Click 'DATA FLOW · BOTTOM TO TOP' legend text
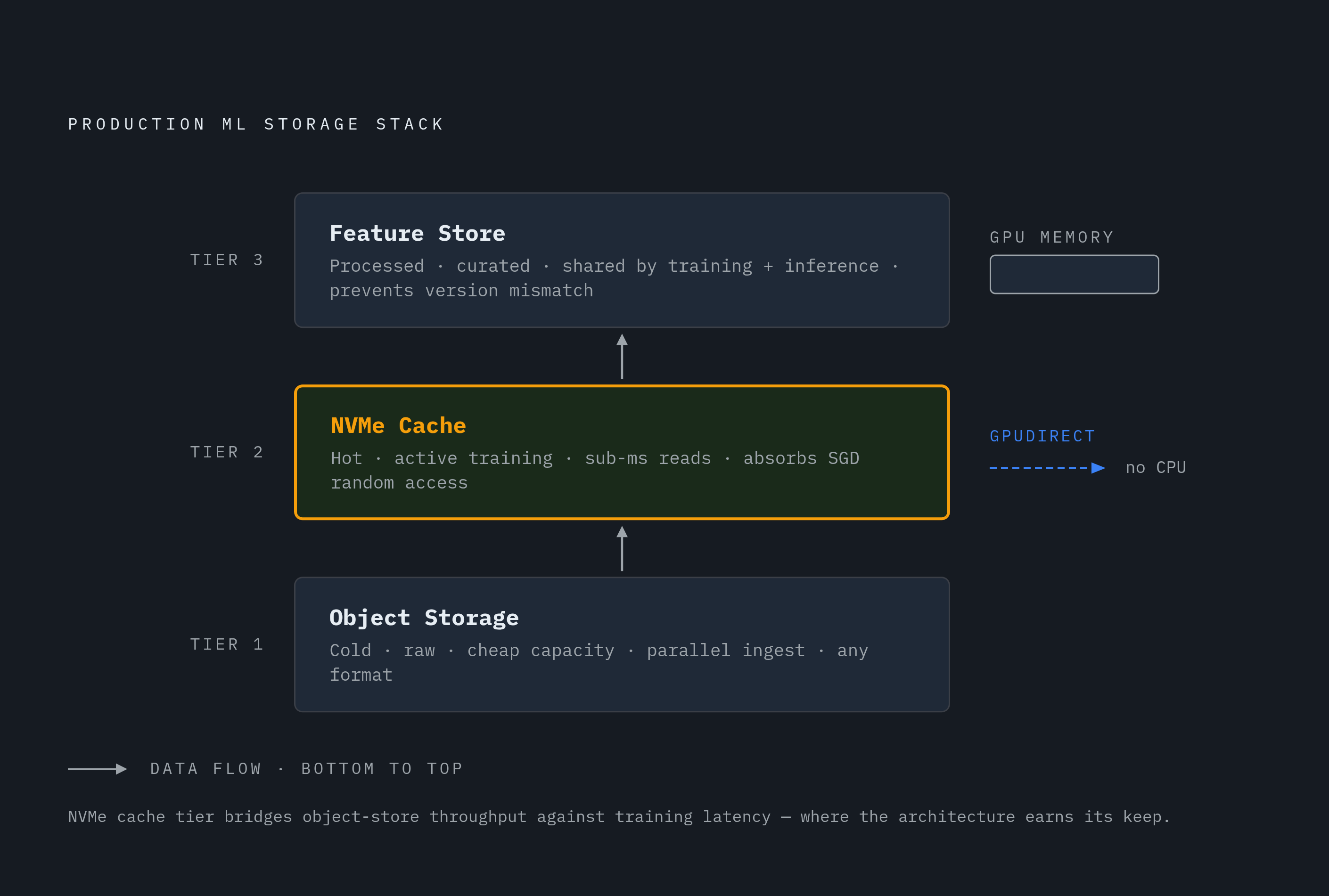 pos(306,768)
